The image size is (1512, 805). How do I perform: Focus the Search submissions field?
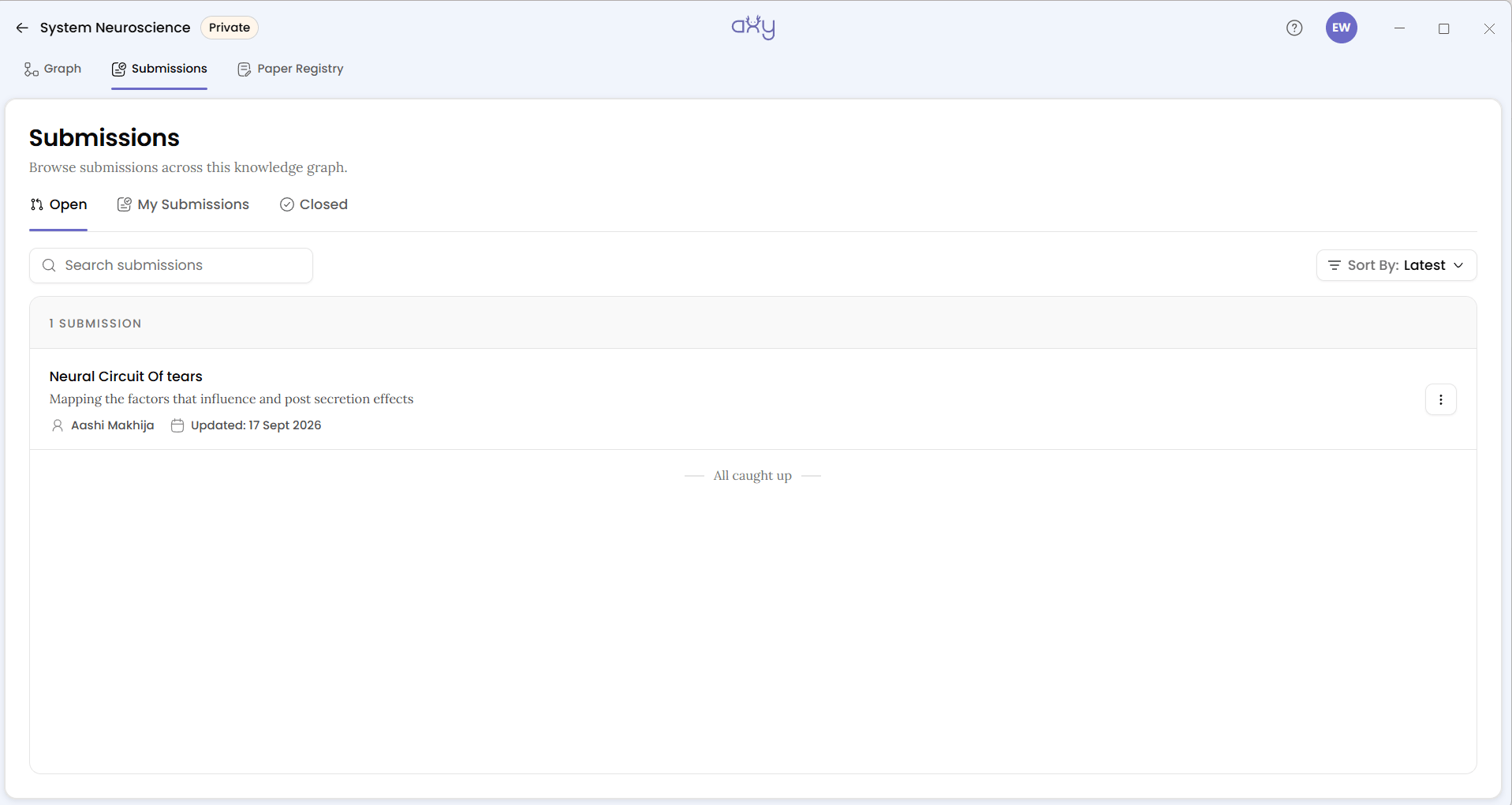(171, 265)
